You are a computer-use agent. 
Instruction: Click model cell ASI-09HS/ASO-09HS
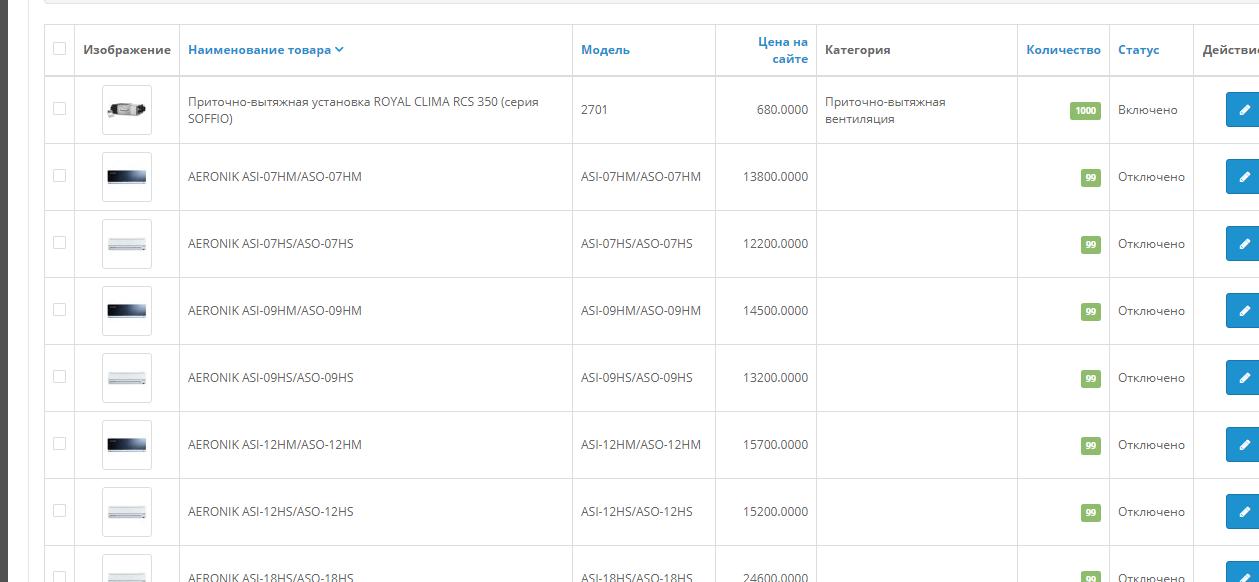[x=637, y=378]
